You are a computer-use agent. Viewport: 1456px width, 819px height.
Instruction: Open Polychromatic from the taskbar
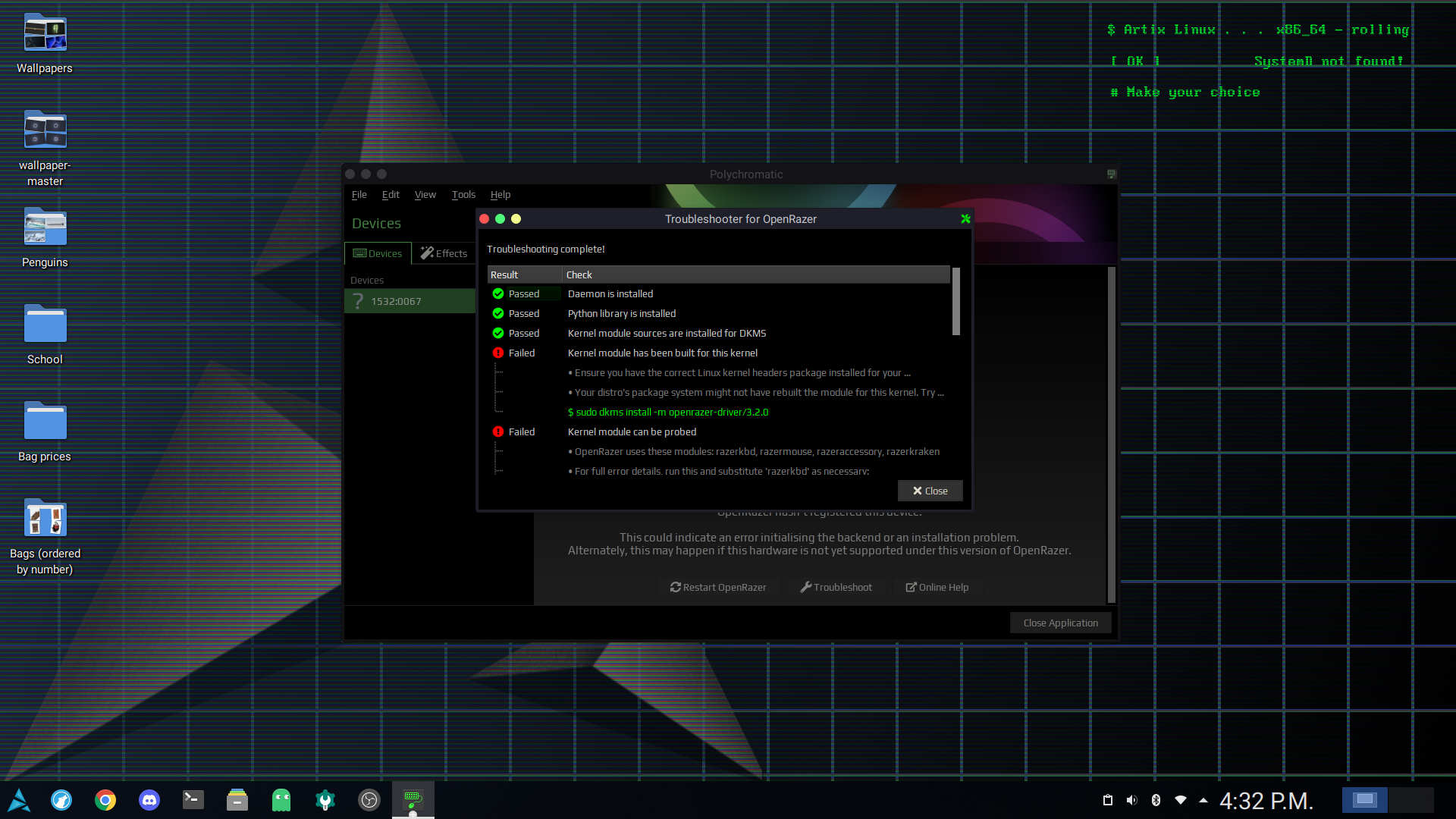pyautogui.click(x=412, y=800)
